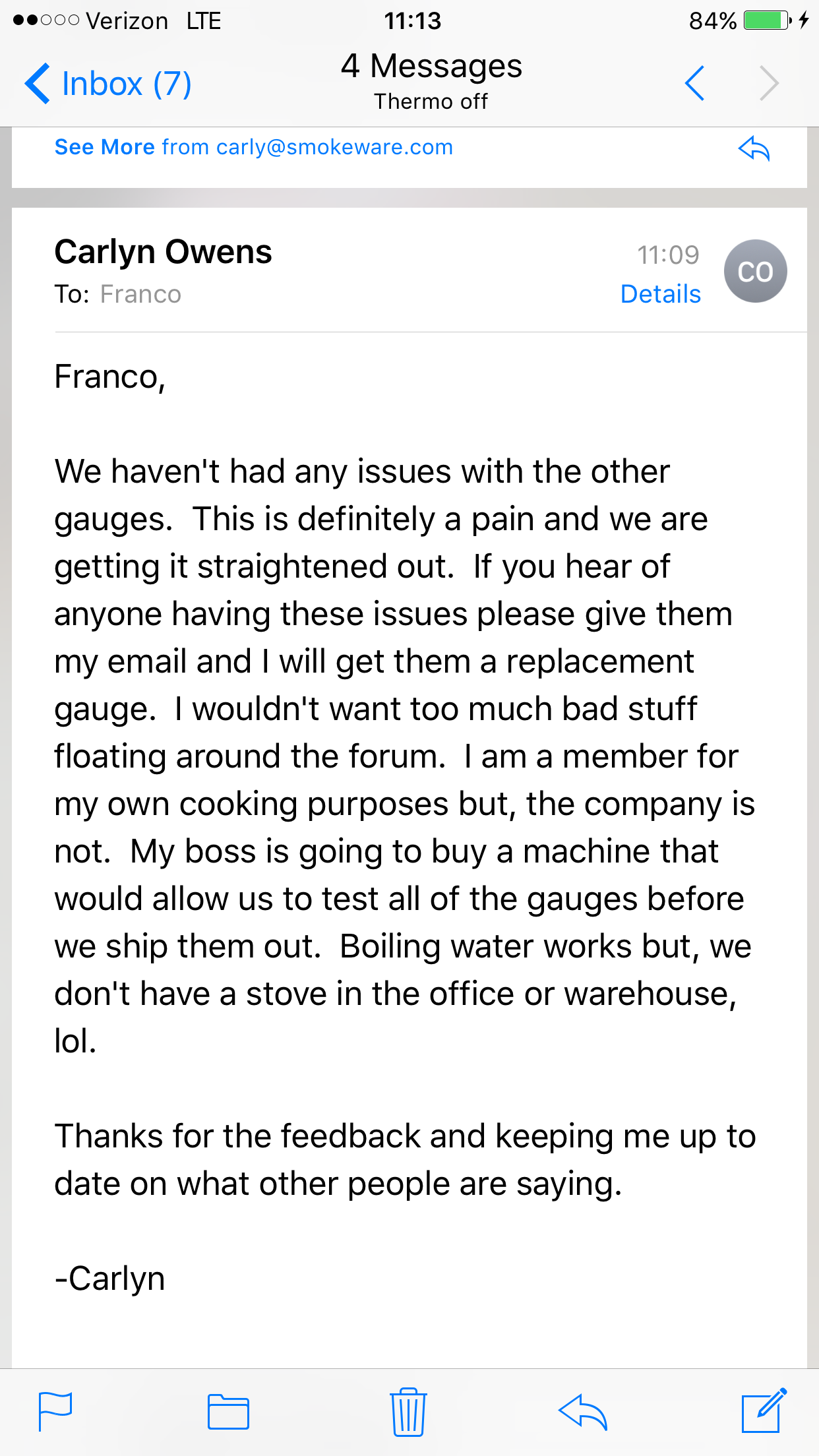Viewport: 819px width, 1456px height.
Task: Open See More from carly@smokeware.com
Action: pyautogui.click(x=253, y=147)
